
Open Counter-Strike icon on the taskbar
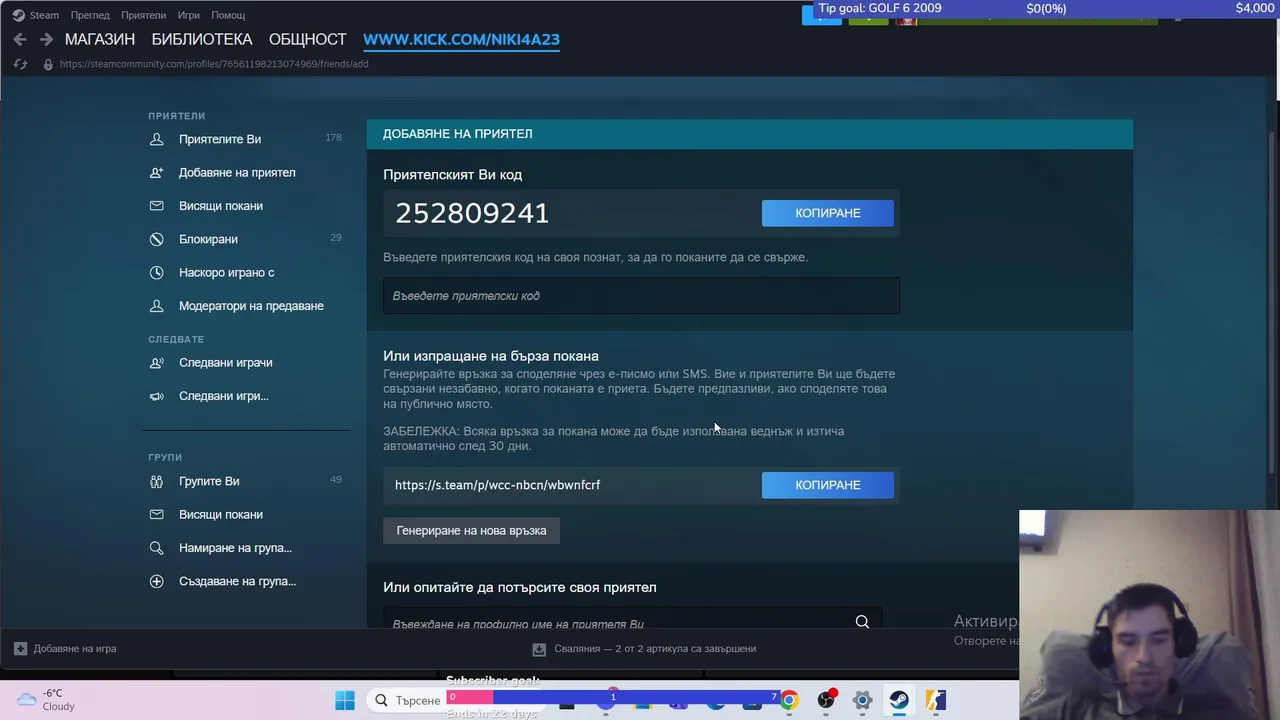point(935,700)
